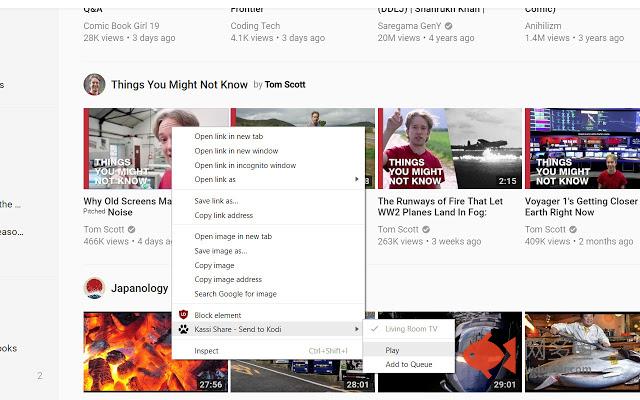Open the Voyager 1 video thumbnail
This screenshot has height=400, width=640.
(582, 148)
